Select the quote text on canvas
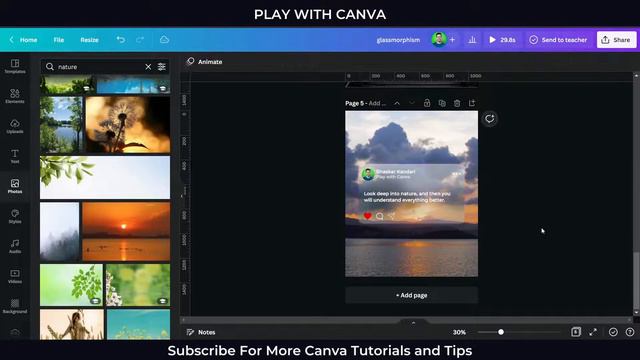The width and height of the screenshot is (640, 360). coord(407,197)
